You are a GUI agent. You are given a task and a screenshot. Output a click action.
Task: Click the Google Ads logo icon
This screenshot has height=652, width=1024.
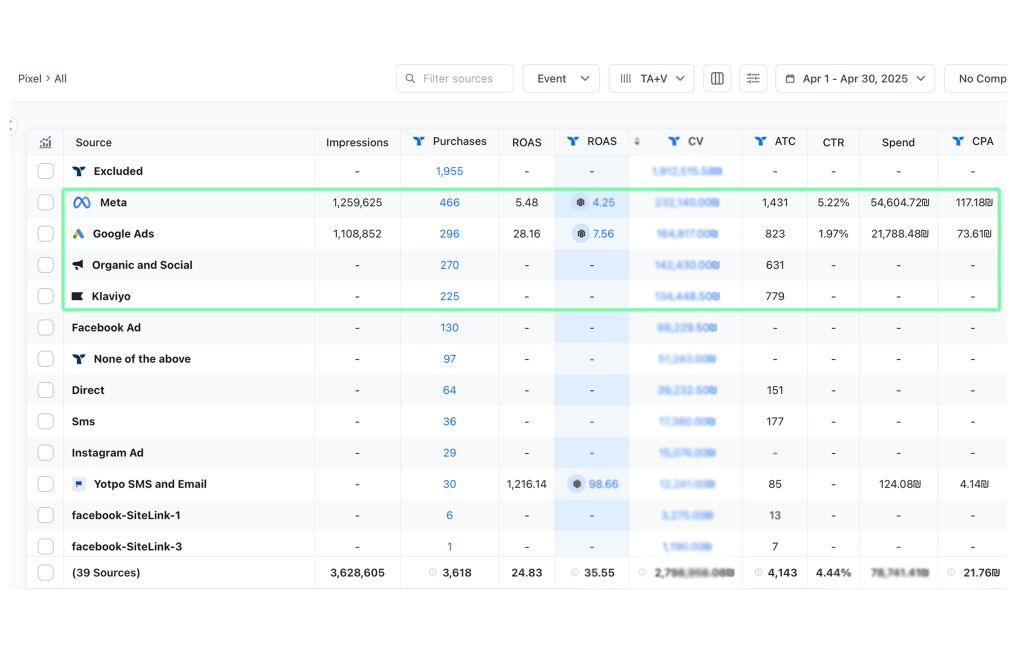click(78, 234)
